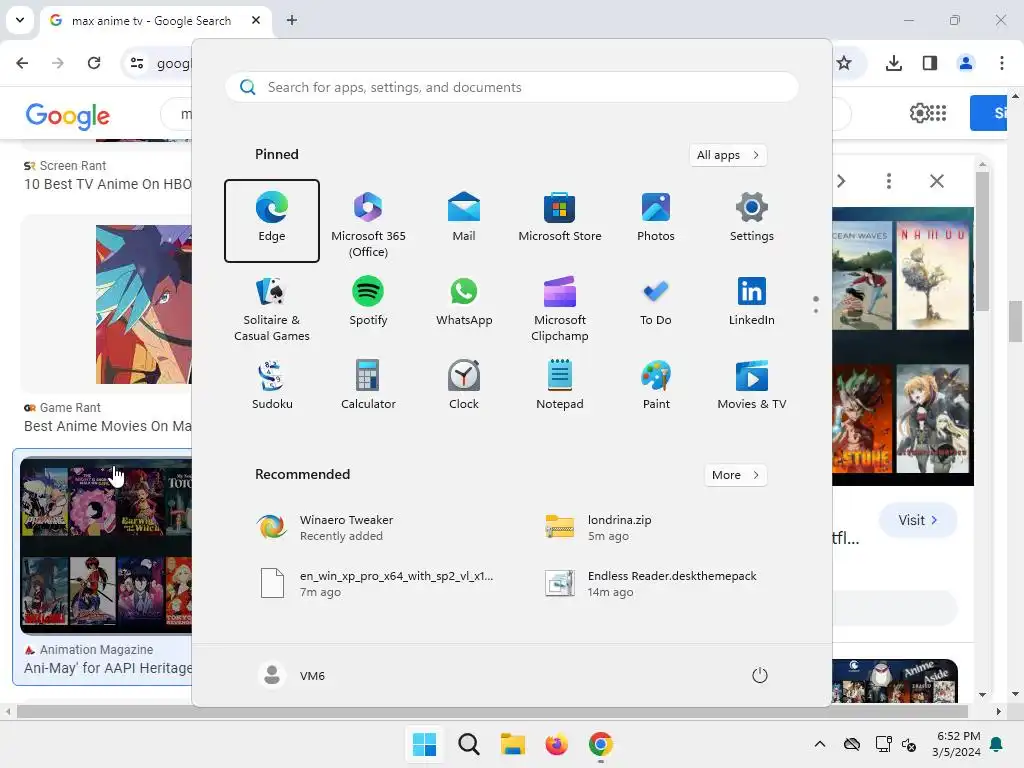Launch Notepad from pinned apps
Screen dimensions: 1024x768
tap(560, 385)
